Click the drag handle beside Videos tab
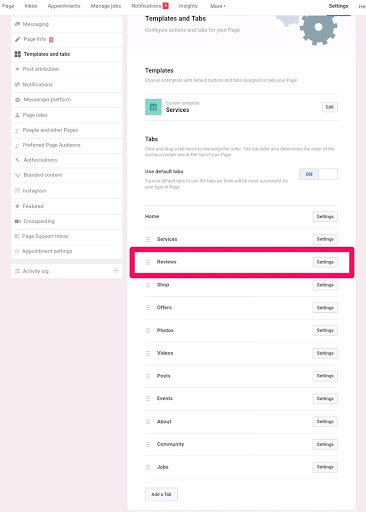 [148, 353]
